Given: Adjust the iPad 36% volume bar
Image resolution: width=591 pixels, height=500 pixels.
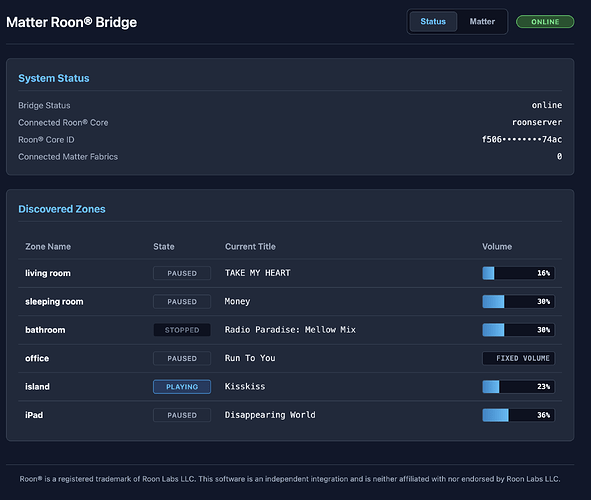Looking at the screenshot, I should coord(518,415).
